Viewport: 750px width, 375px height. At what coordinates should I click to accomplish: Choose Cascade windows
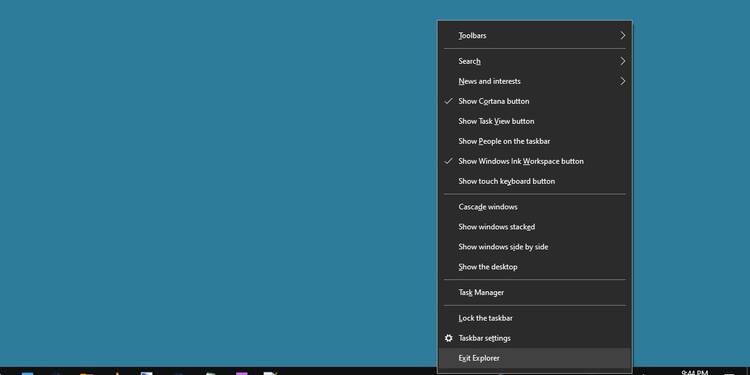click(535, 207)
